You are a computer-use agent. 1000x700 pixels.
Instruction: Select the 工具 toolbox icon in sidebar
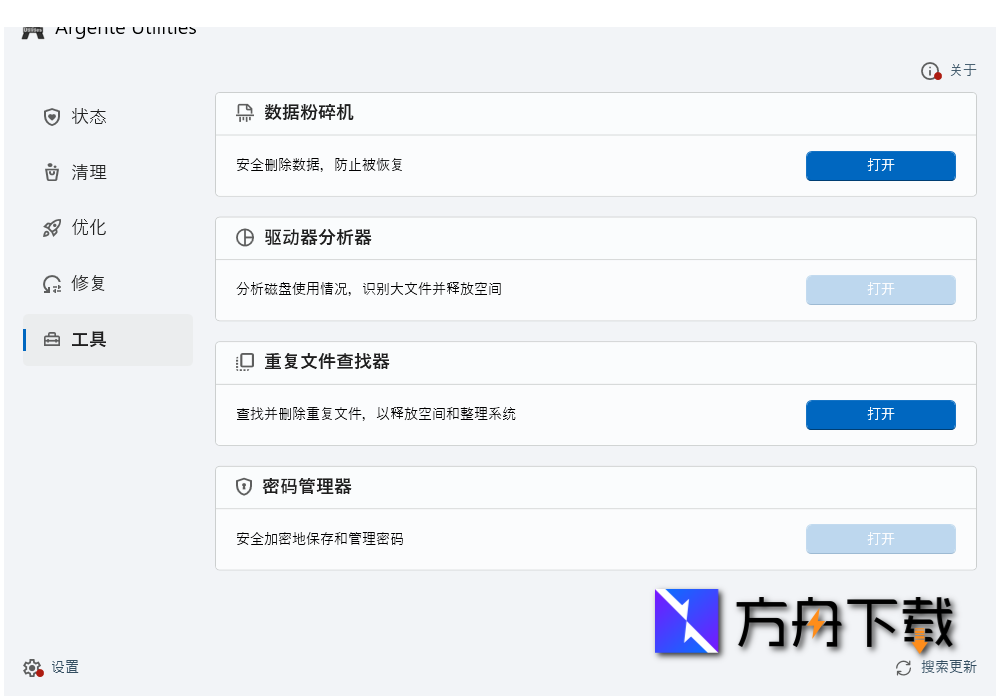click(x=51, y=339)
